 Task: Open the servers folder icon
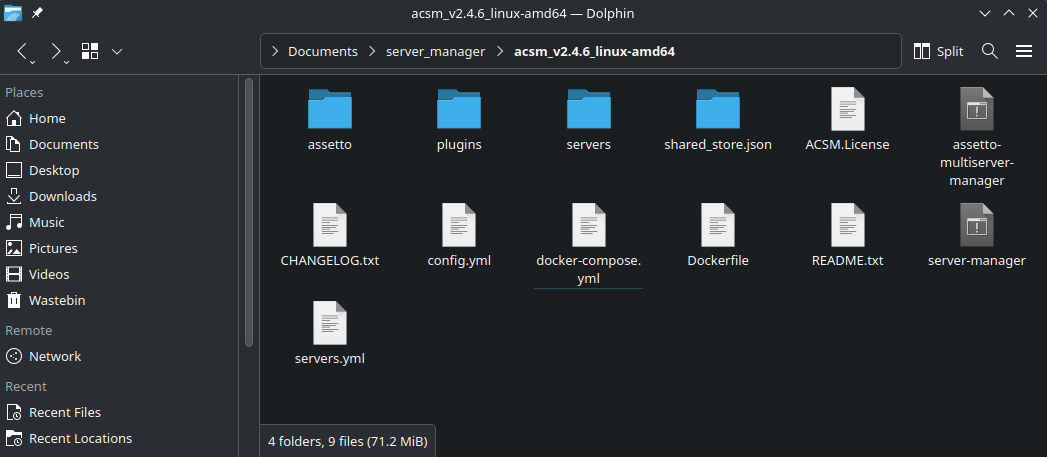(x=588, y=109)
